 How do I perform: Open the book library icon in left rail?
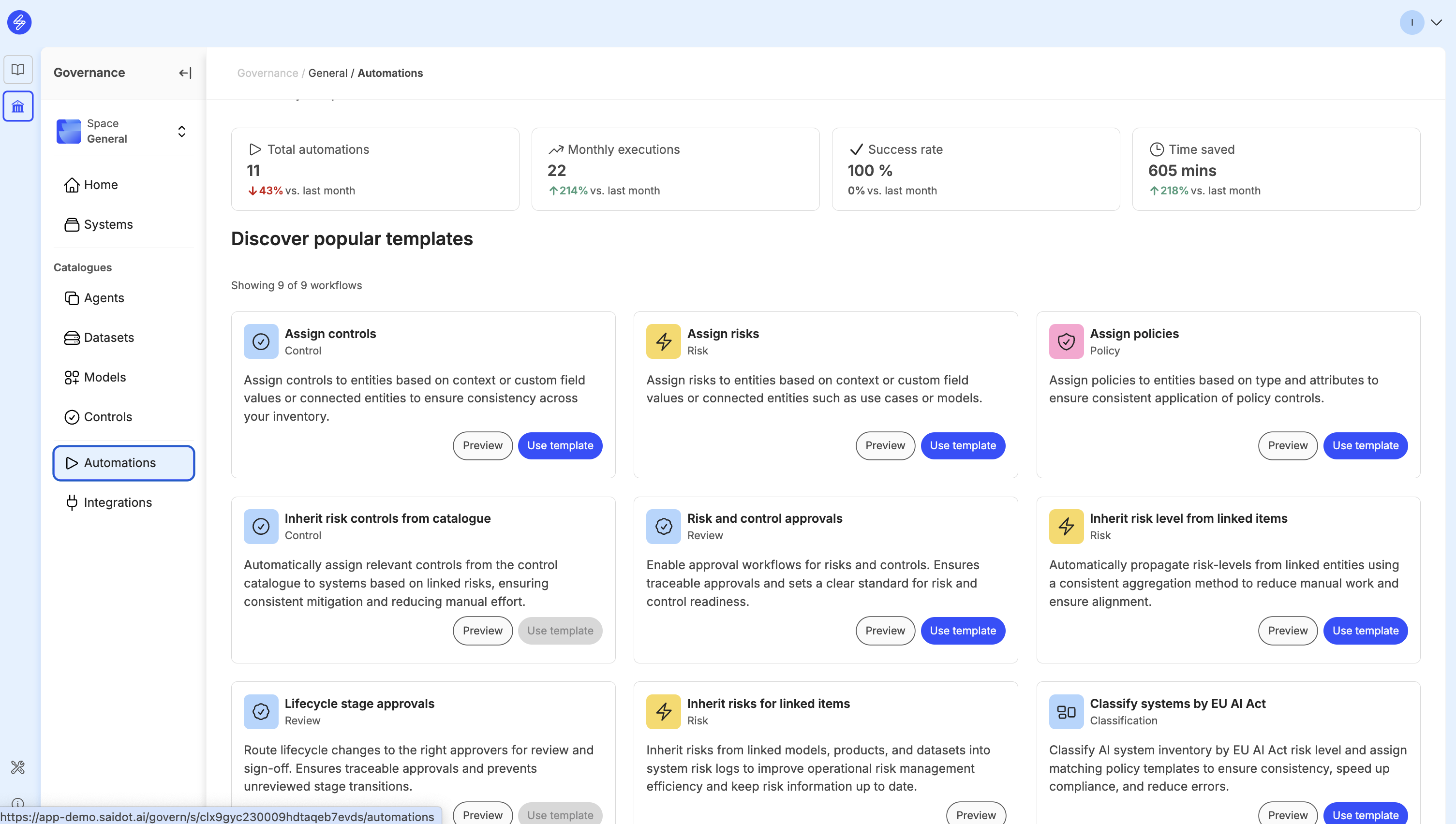[18, 69]
